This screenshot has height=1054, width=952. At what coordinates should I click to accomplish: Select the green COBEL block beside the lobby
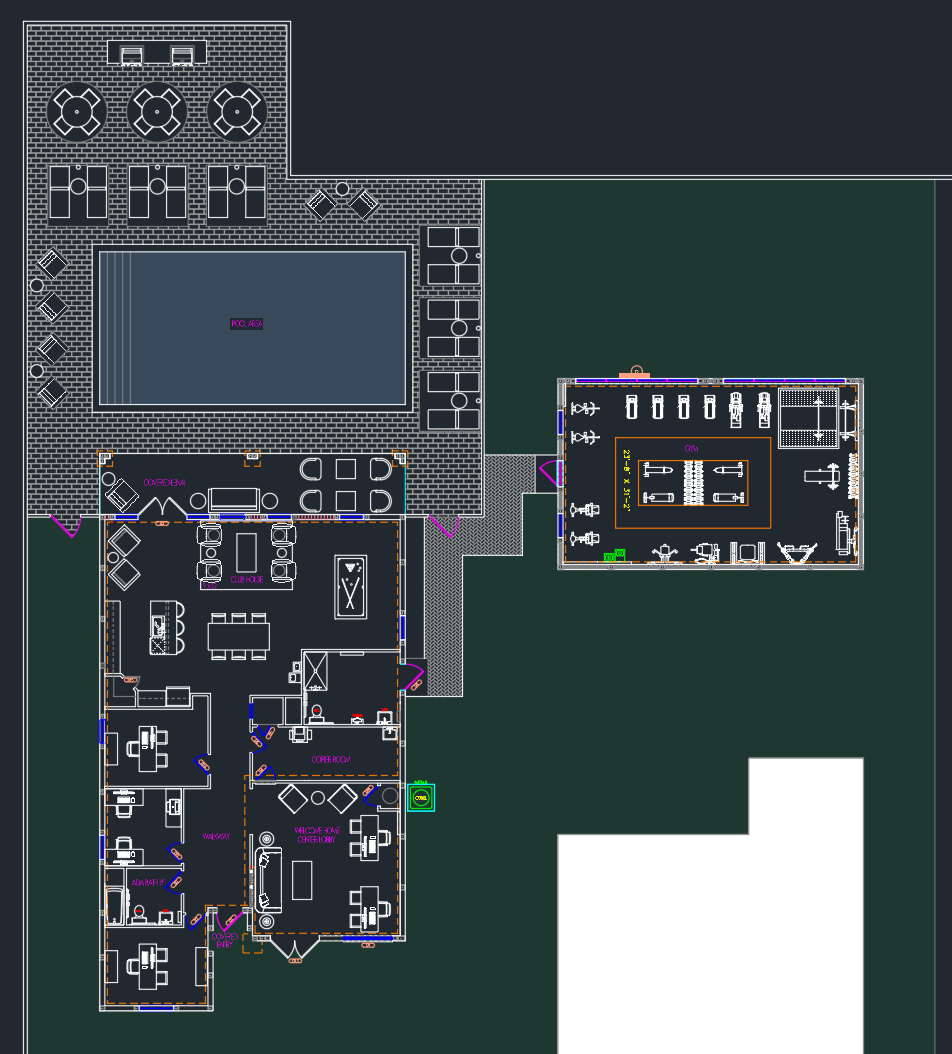point(421,797)
